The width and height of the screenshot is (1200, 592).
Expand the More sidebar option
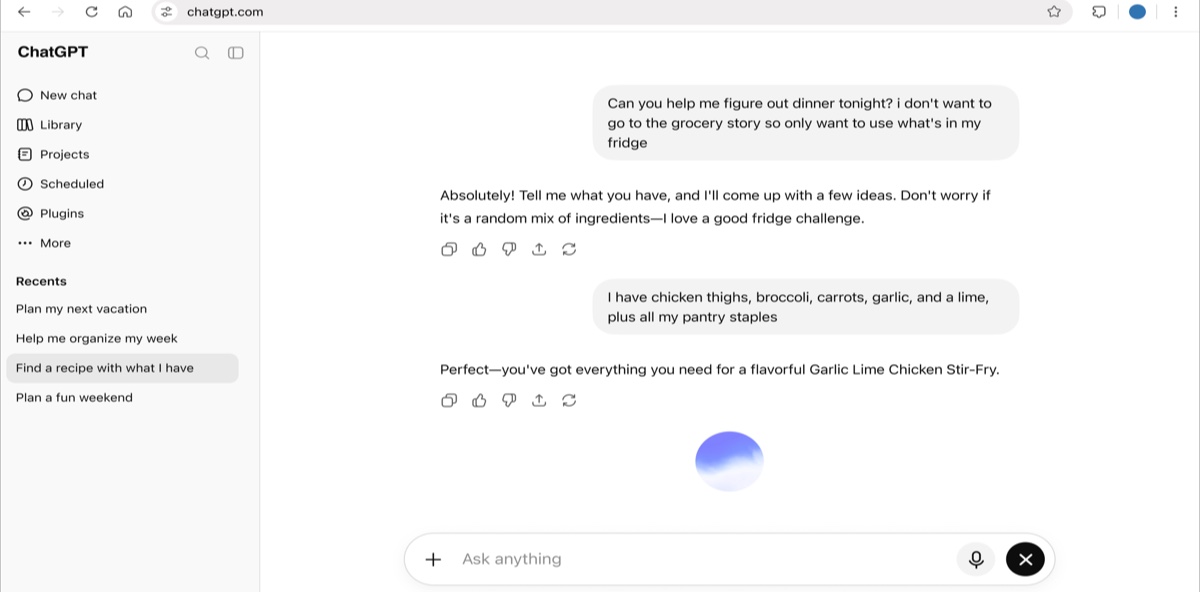(44, 243)
